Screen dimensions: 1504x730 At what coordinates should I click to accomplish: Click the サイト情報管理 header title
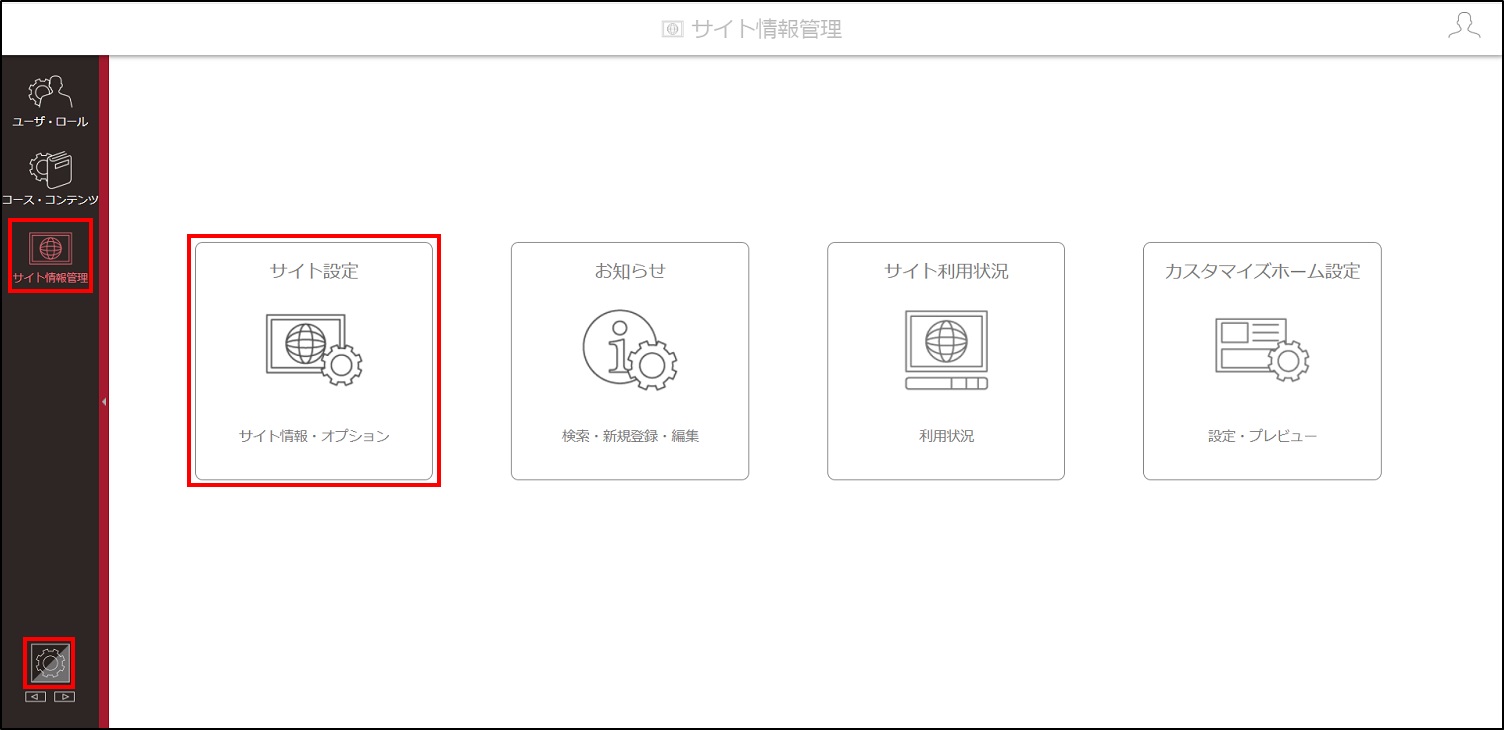coord(767,29)
